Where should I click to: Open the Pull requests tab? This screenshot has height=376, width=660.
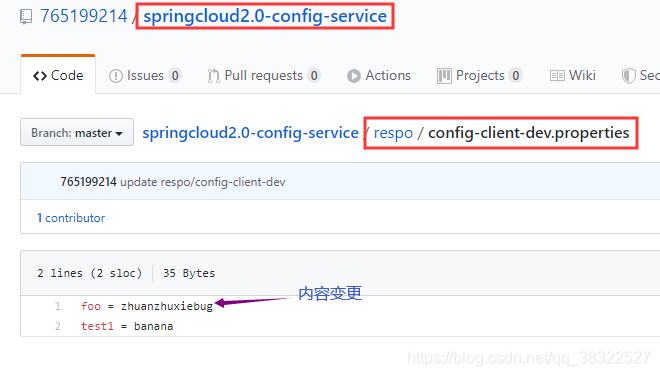(x=264, y=75)
